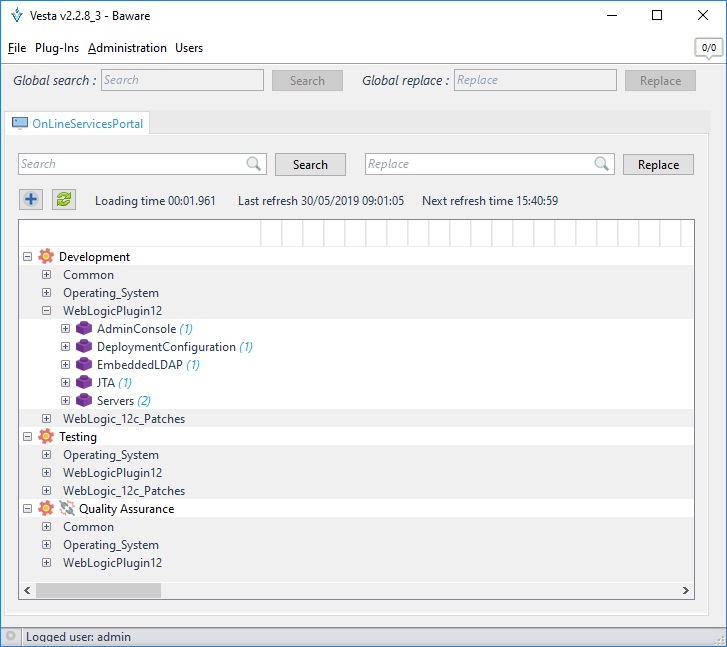Click the Replace button in the tab panel
This screenshot has width=727, height=647.
pyautogui.click(x=658, y=165)
